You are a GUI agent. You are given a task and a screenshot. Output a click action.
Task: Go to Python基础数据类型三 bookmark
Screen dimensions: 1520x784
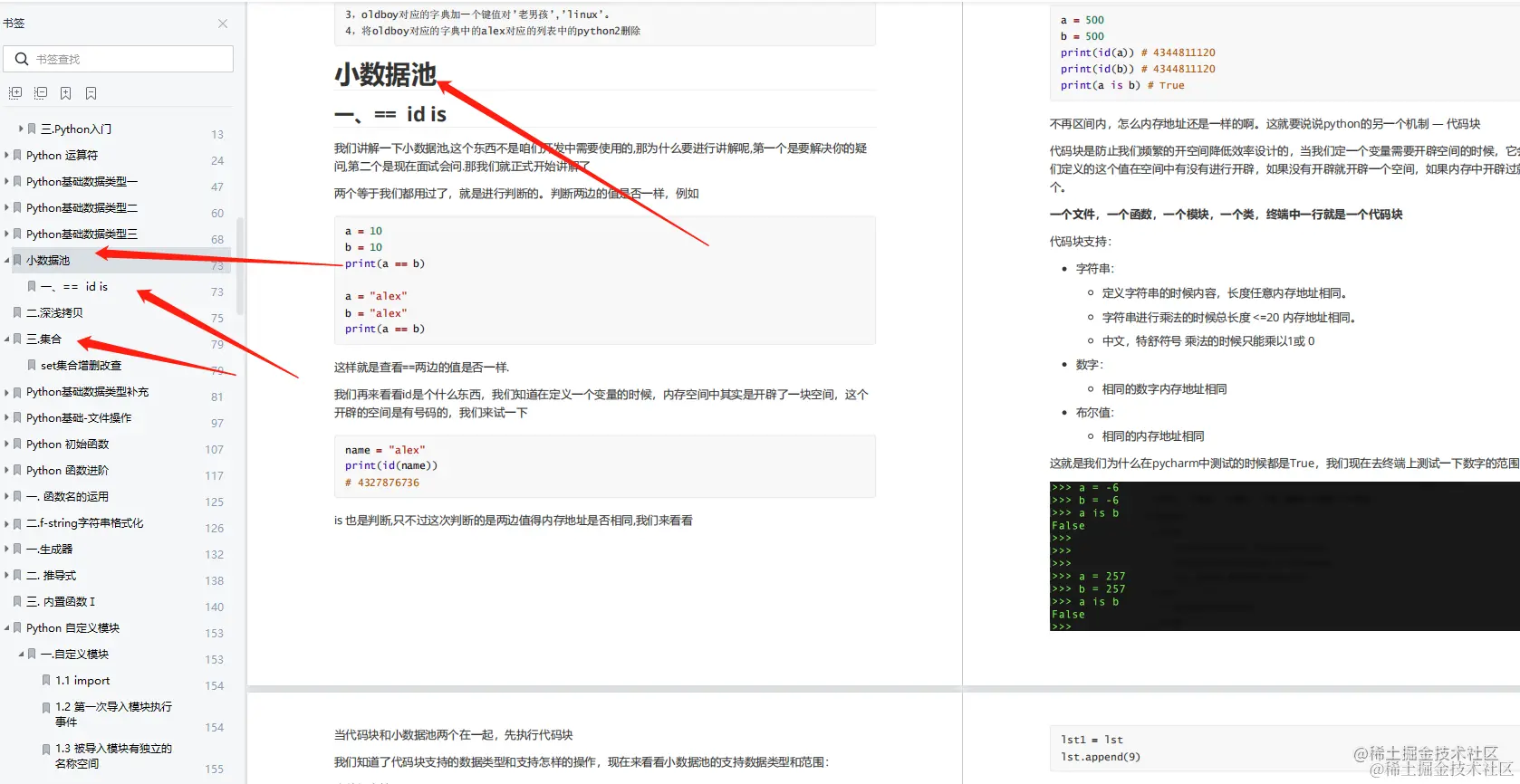[x=82, y=234]
